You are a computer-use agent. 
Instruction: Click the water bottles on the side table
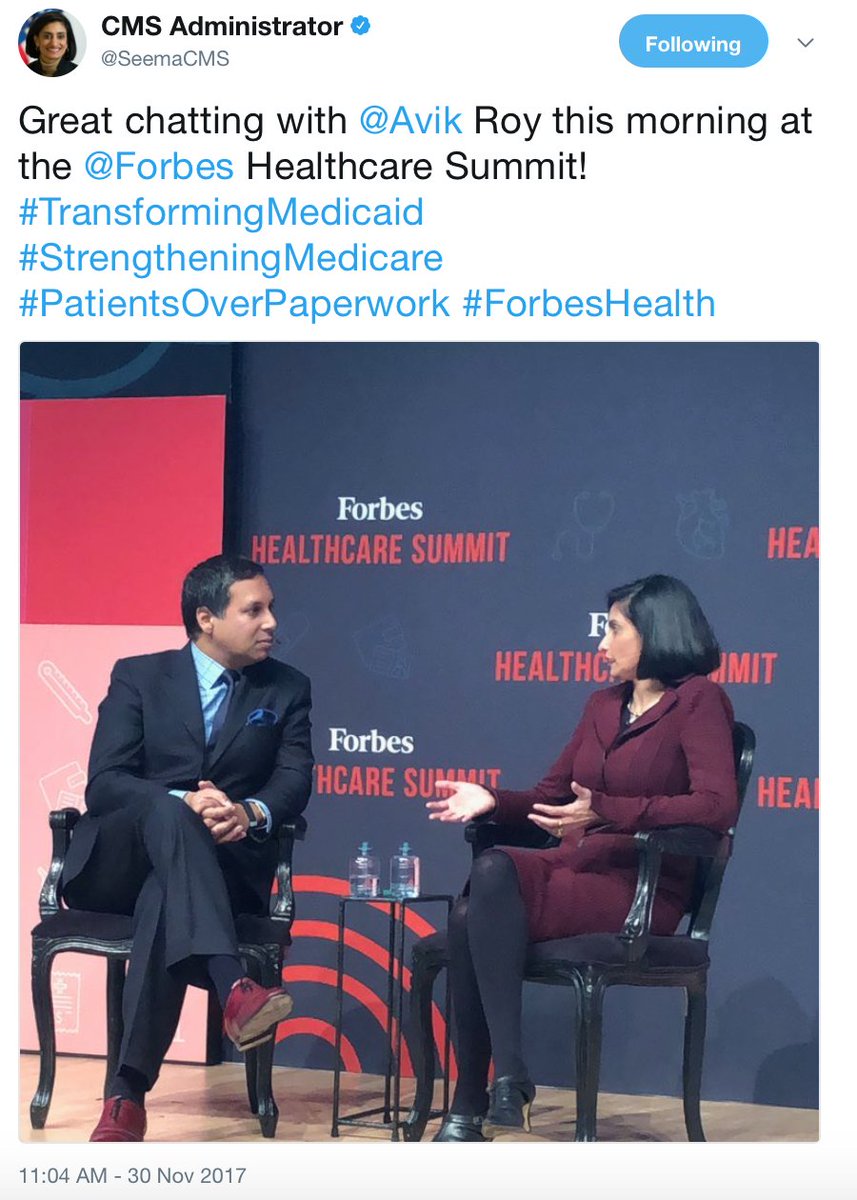click(x=383, y=870)
